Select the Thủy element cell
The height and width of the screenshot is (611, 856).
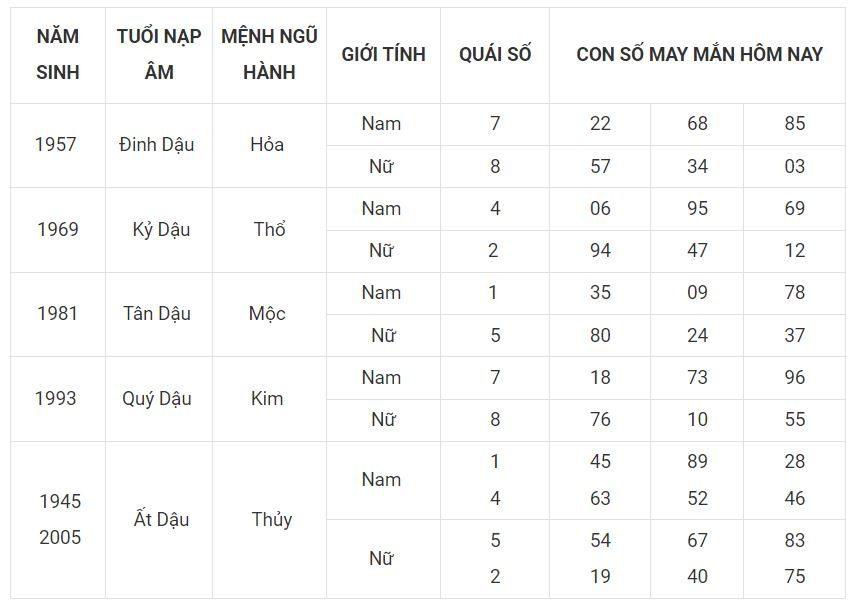click(x=271, y=519)
